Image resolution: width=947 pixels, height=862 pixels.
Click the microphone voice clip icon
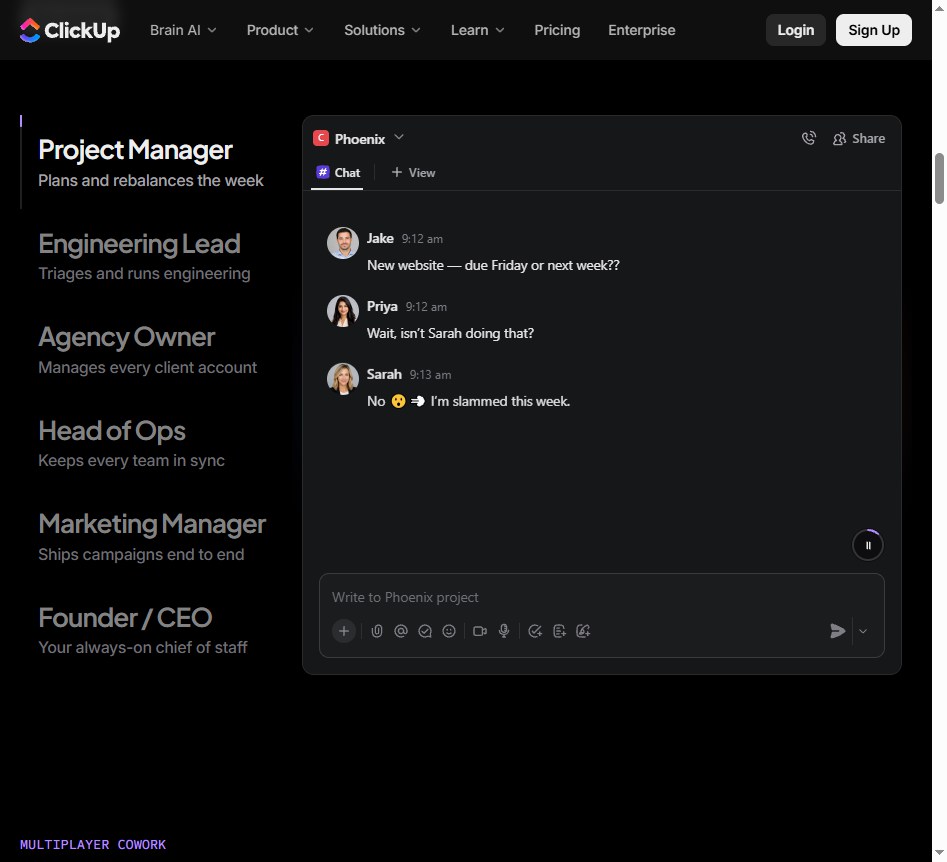(x=504, y=631)
